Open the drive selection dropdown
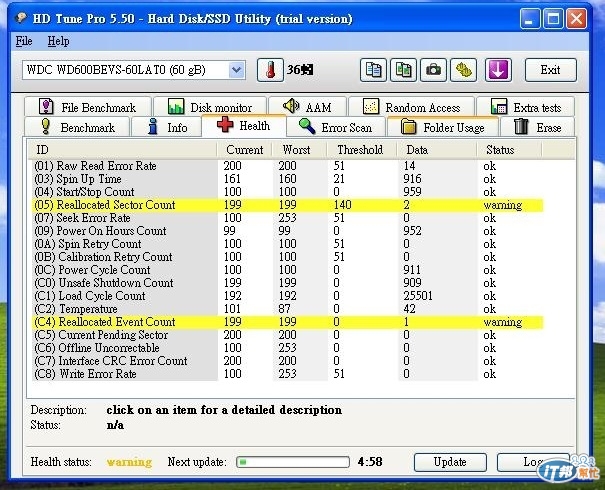 (236, 70)
